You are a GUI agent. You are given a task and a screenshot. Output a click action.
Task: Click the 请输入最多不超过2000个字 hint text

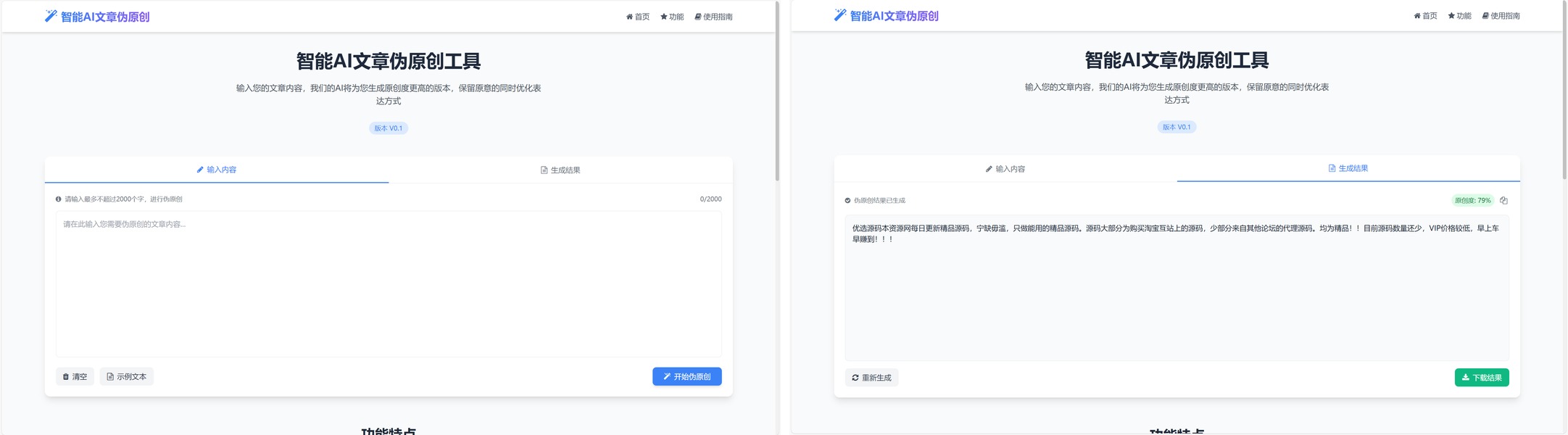pyautogui.click(x=124, y=199)
